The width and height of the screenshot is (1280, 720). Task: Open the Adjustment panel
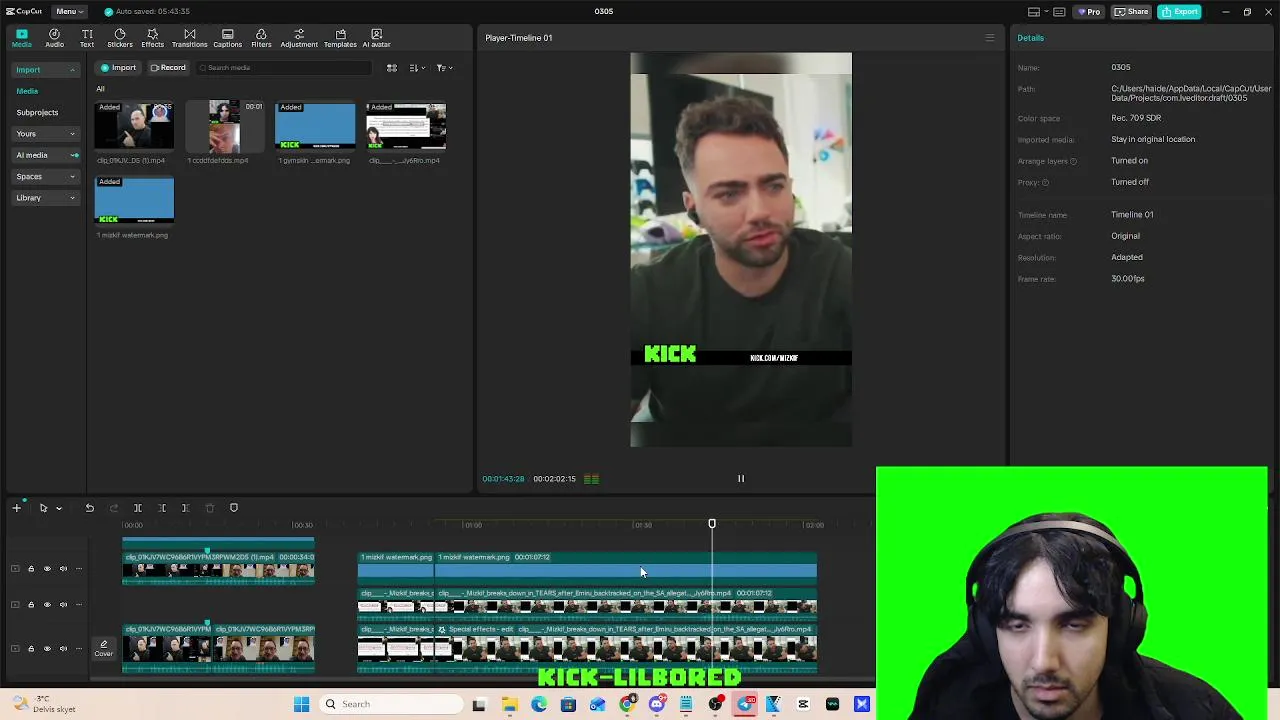point(299,38)
